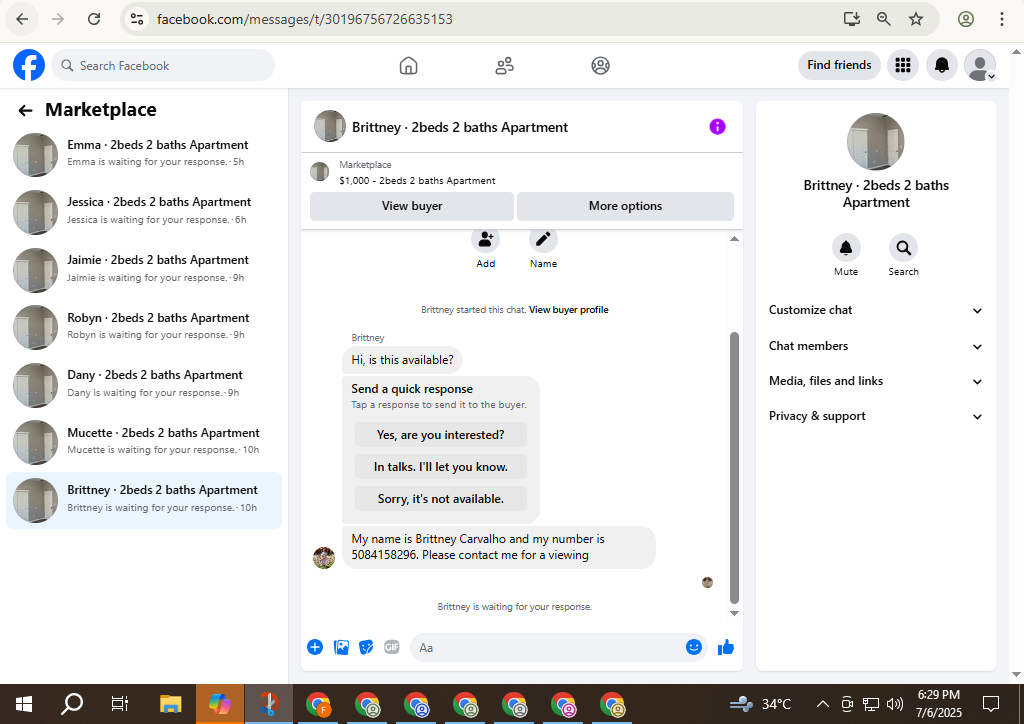The image size is (1024, 724).
Task: Click the chat scrollbar up arrow
Action: (734, 239)
